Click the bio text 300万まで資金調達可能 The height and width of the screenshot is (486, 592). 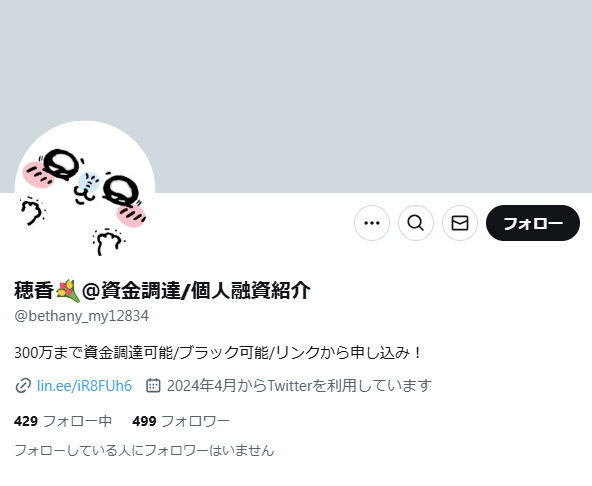tap(94, 353)
